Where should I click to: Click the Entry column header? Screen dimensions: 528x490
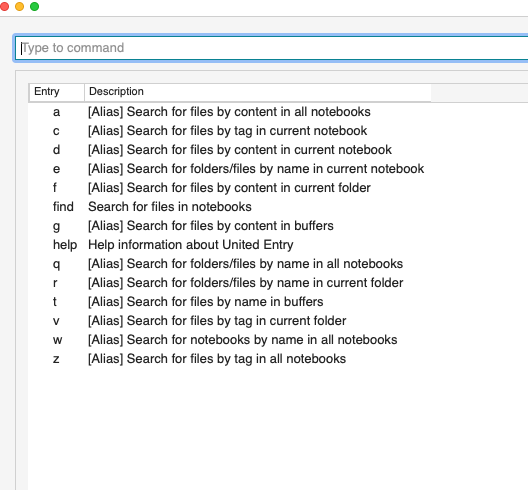56,92
